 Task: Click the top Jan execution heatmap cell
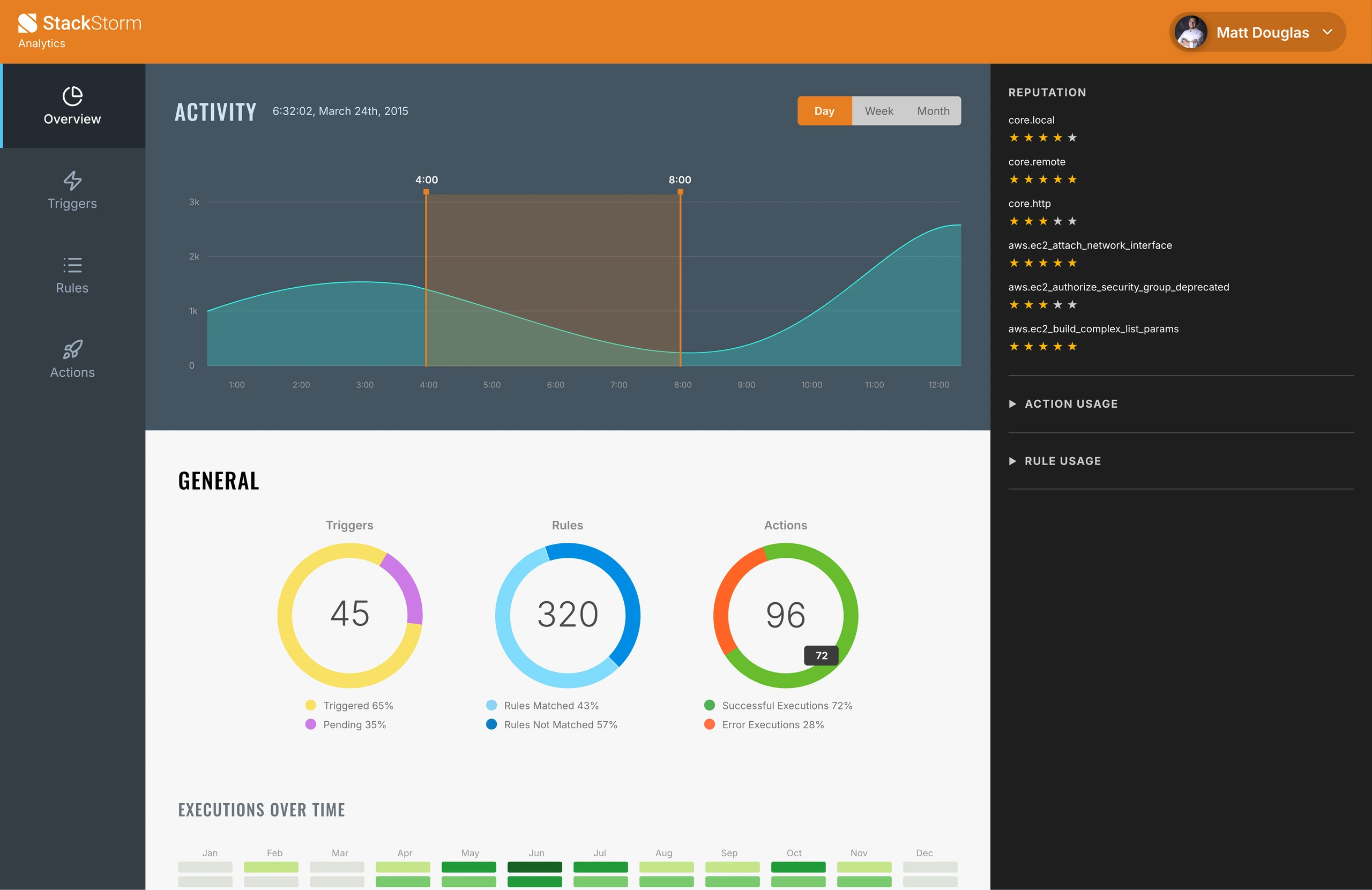(x=205, y=867)
